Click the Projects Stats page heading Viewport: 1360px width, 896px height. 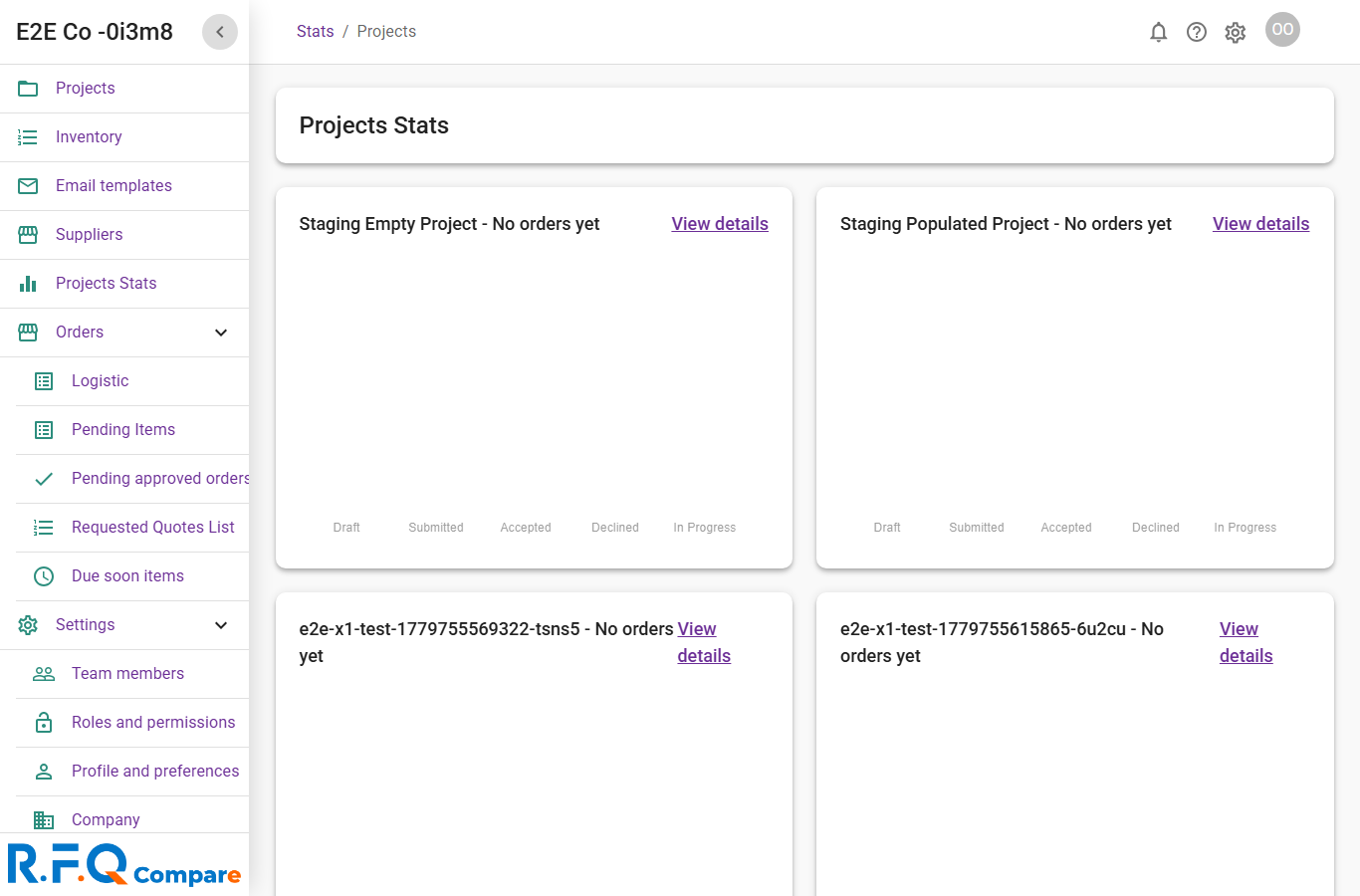pyautogui.click(x=374, y=125)
